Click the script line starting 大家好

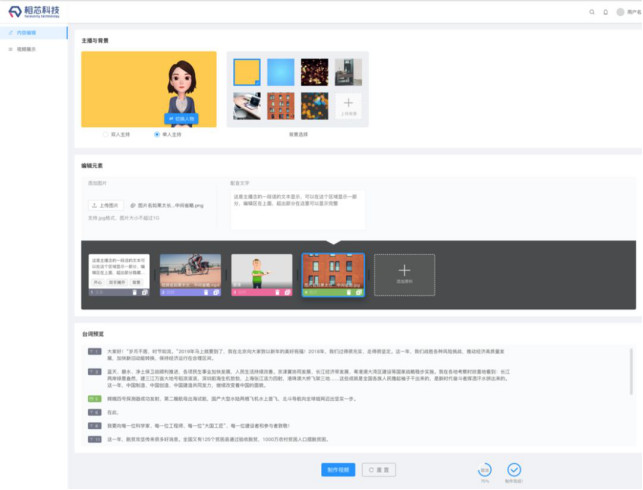(x=306, y=355)
